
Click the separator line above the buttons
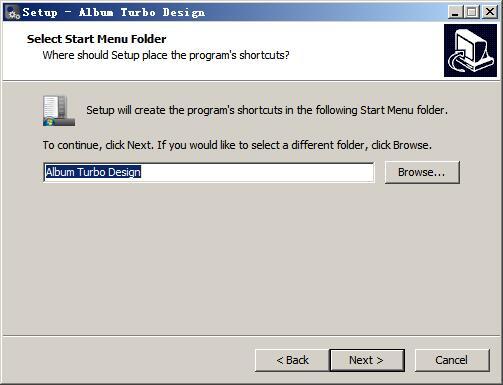pyautogui.click(x=251, y=336)
